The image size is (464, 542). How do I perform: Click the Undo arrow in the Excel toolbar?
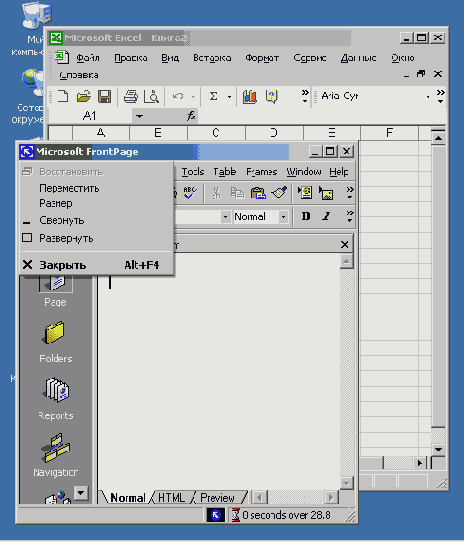178,96
